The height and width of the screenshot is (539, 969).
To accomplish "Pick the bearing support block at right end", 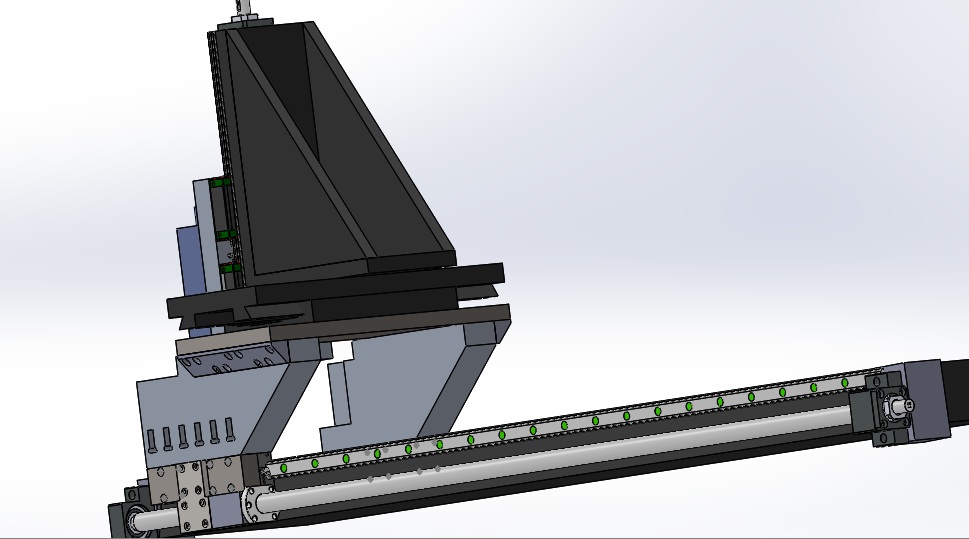I will [881, 409].
